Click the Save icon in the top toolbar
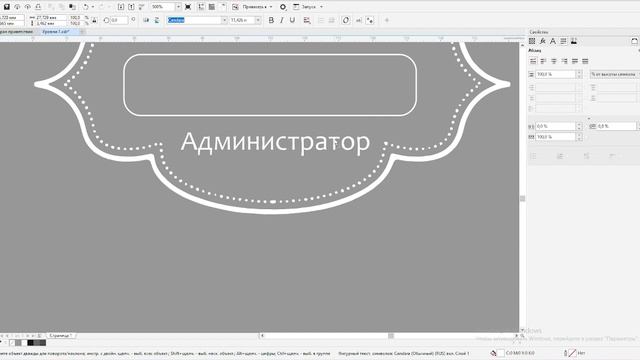This screenshot has width=640, height=360. [x=7, y=7]
